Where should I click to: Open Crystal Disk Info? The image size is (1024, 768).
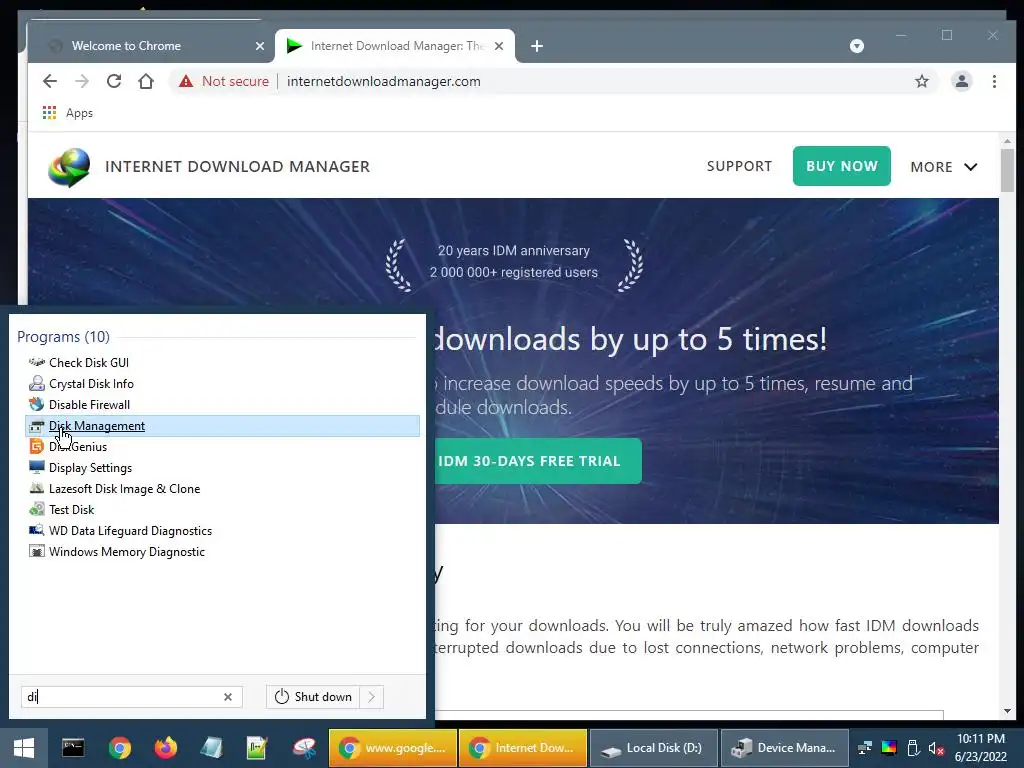tap(91, 383)
